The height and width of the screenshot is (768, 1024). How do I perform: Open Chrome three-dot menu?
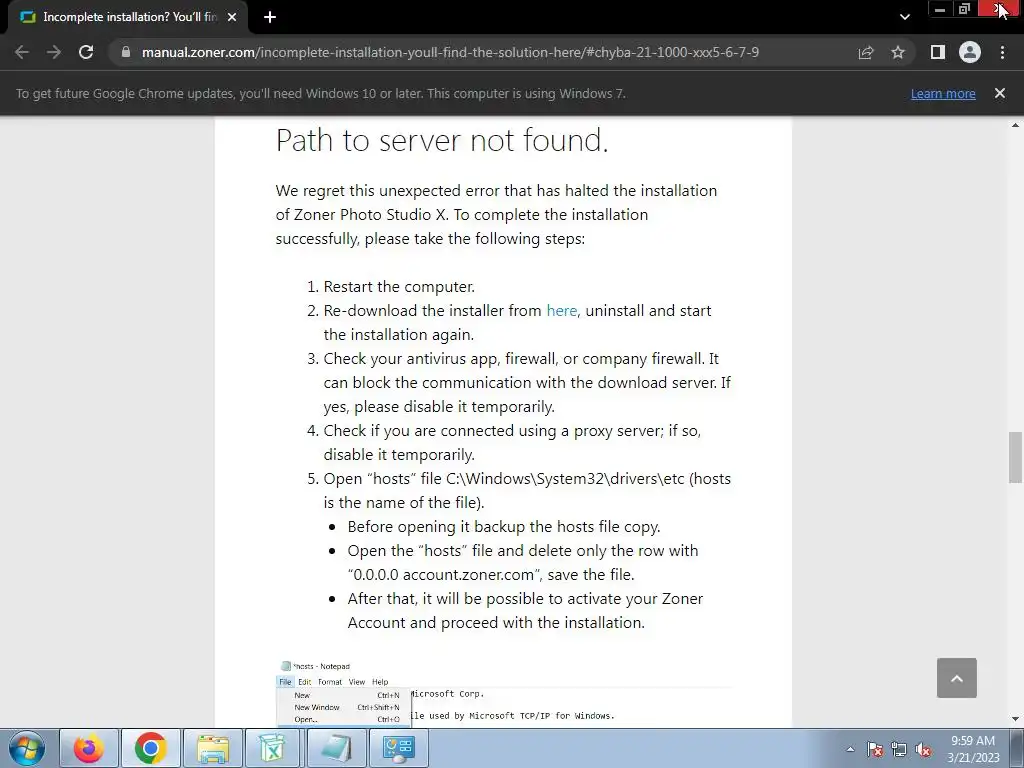[x=1002, y=52]
